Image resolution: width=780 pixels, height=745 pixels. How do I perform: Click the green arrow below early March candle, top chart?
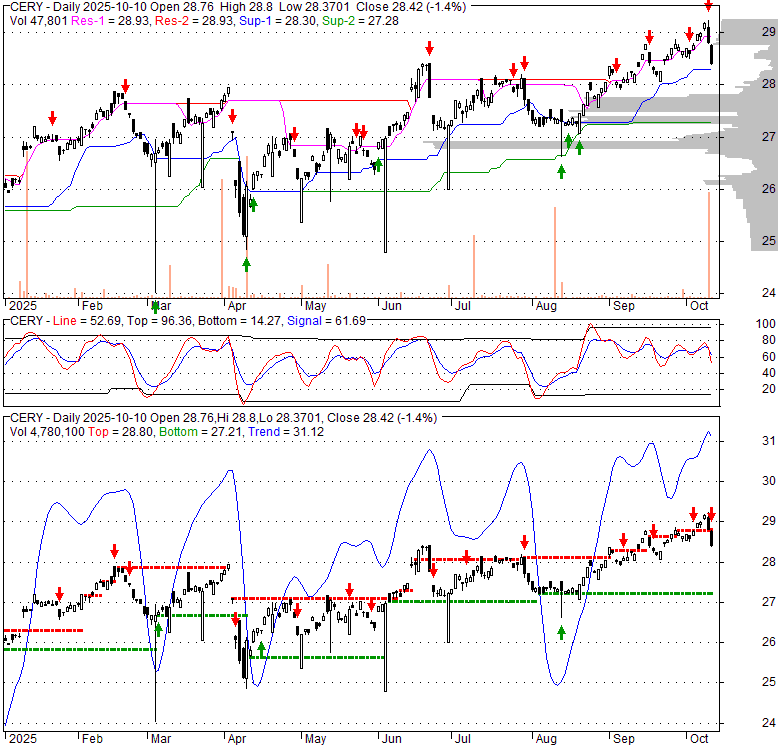(x=155, y=308)
